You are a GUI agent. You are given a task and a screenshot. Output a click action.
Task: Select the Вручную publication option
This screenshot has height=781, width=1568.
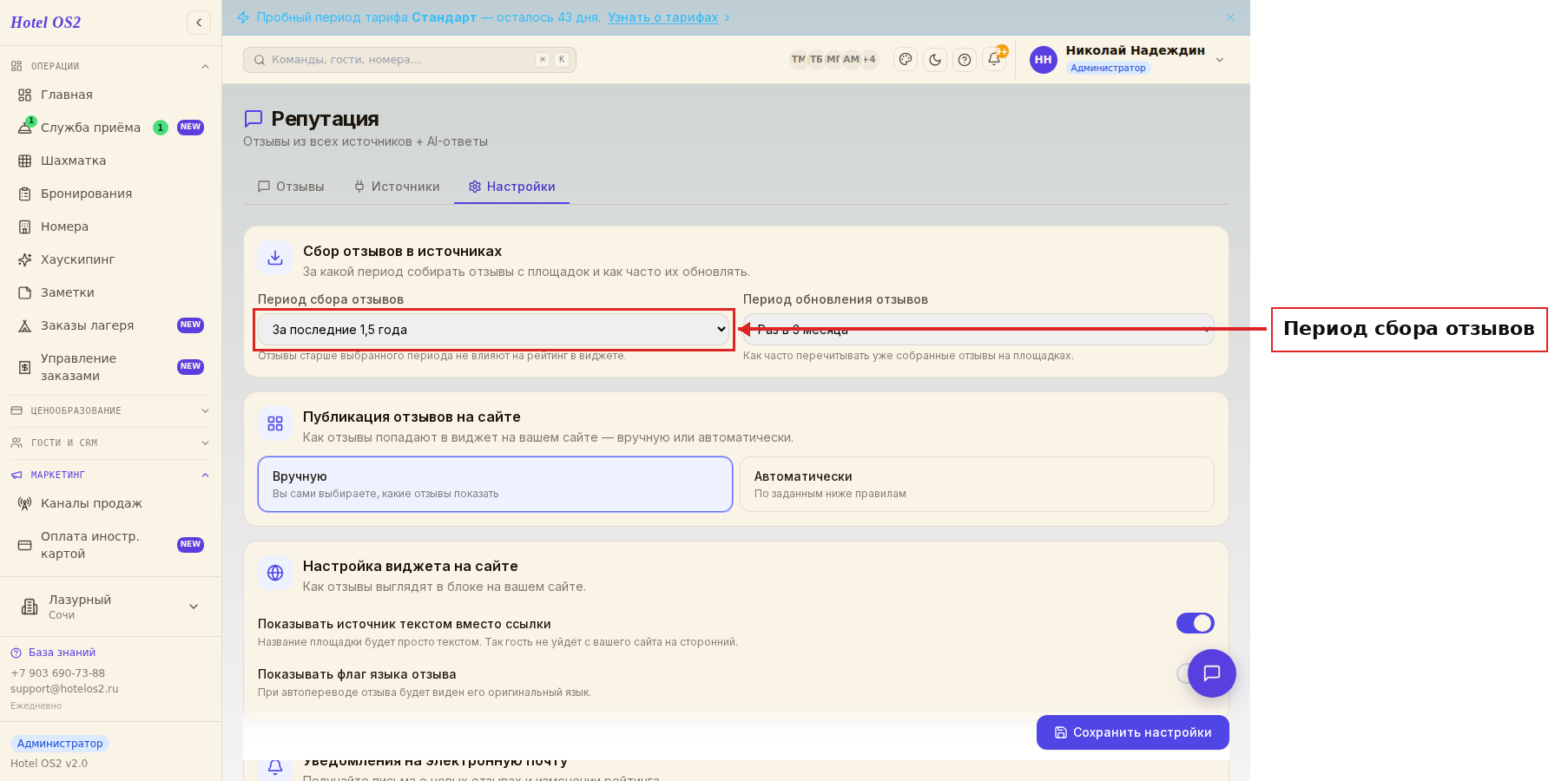(495, 484)
